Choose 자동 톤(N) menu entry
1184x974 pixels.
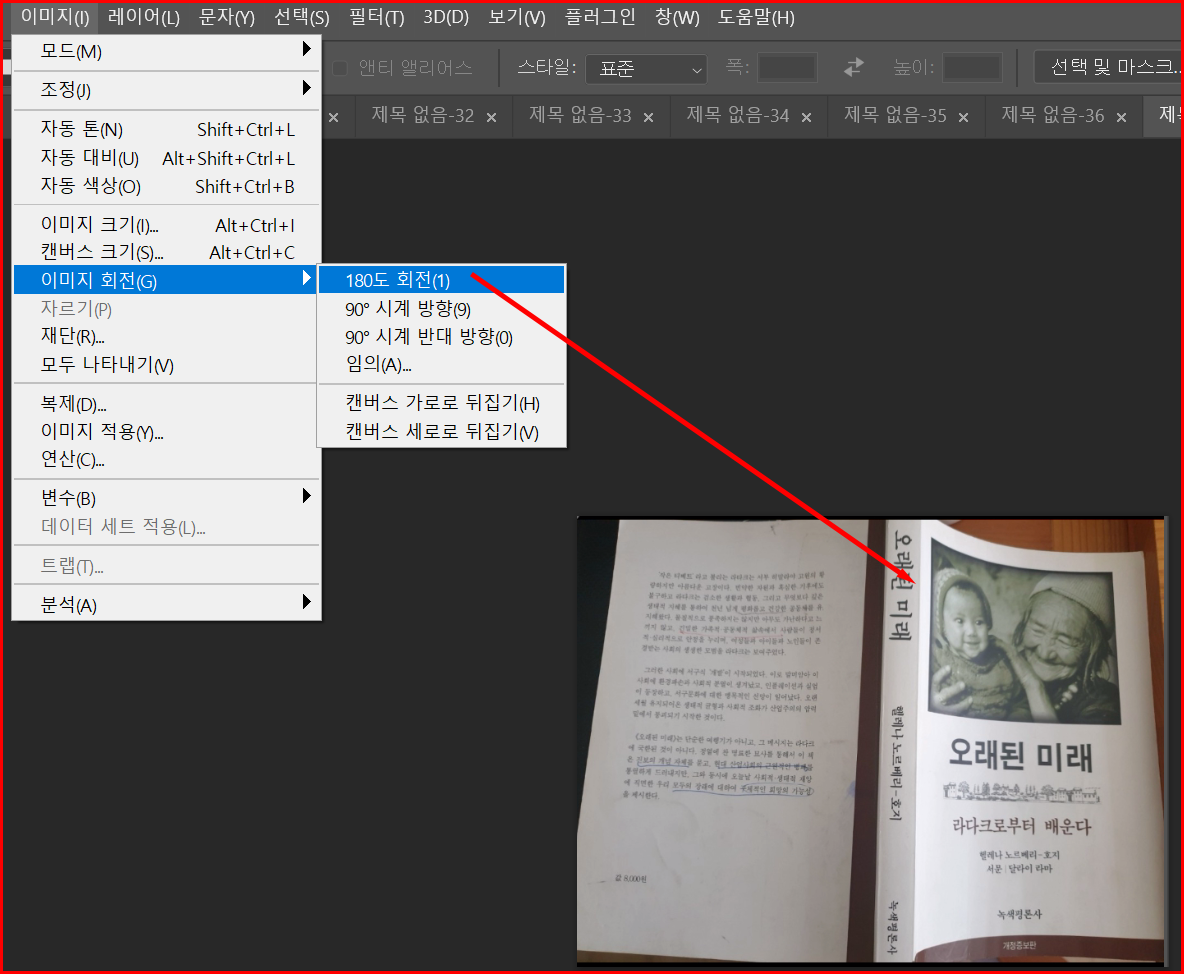pos(167,129)
